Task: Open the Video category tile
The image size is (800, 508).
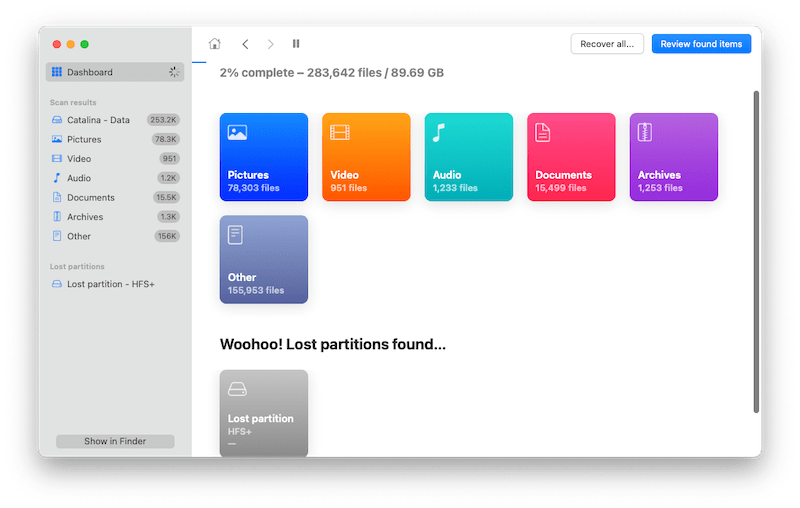Action: click(366, 157)
